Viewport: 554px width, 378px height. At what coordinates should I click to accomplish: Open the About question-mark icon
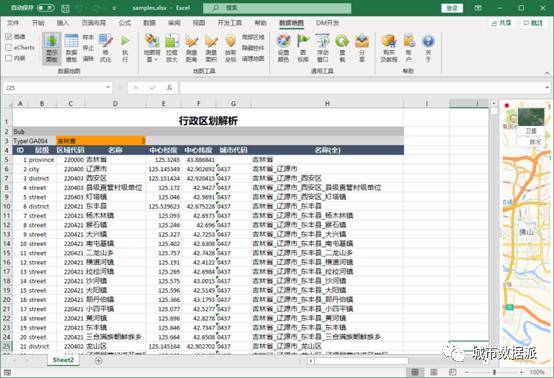coord(428,48)
